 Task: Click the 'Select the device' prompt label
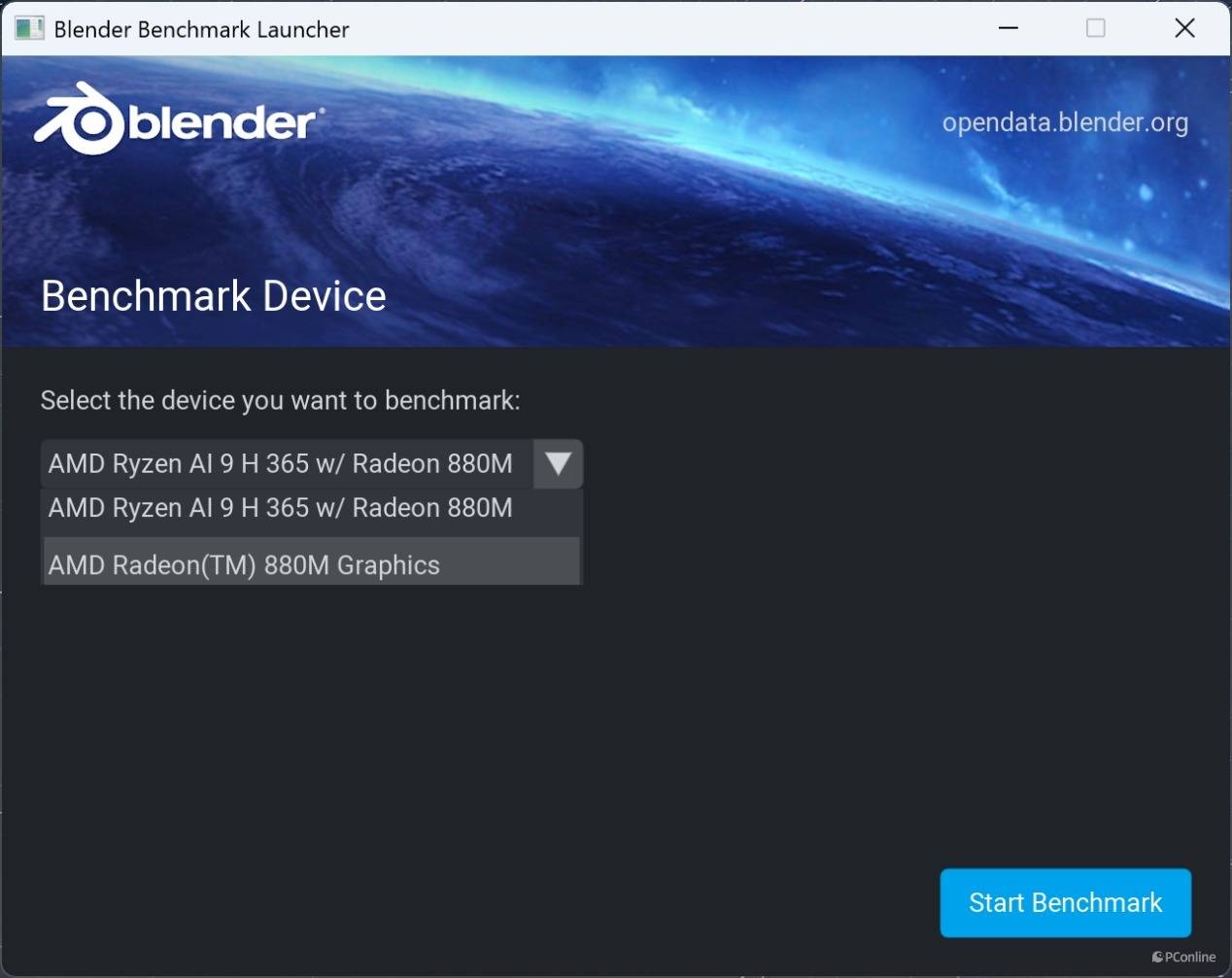tap(280, 400)
